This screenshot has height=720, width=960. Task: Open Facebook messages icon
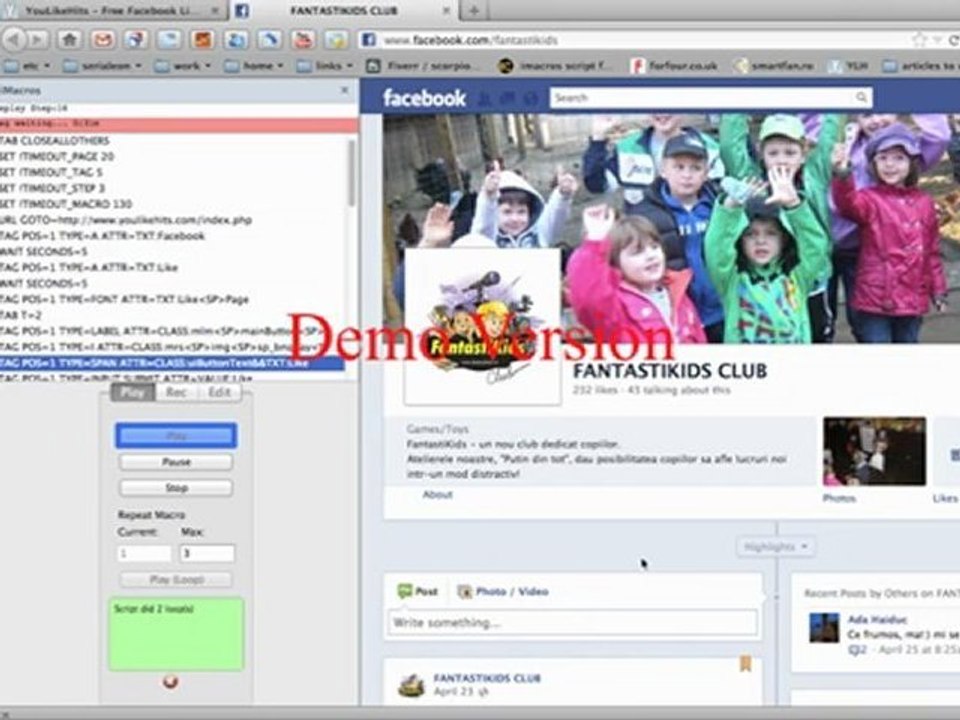click(x=507, y=98)
